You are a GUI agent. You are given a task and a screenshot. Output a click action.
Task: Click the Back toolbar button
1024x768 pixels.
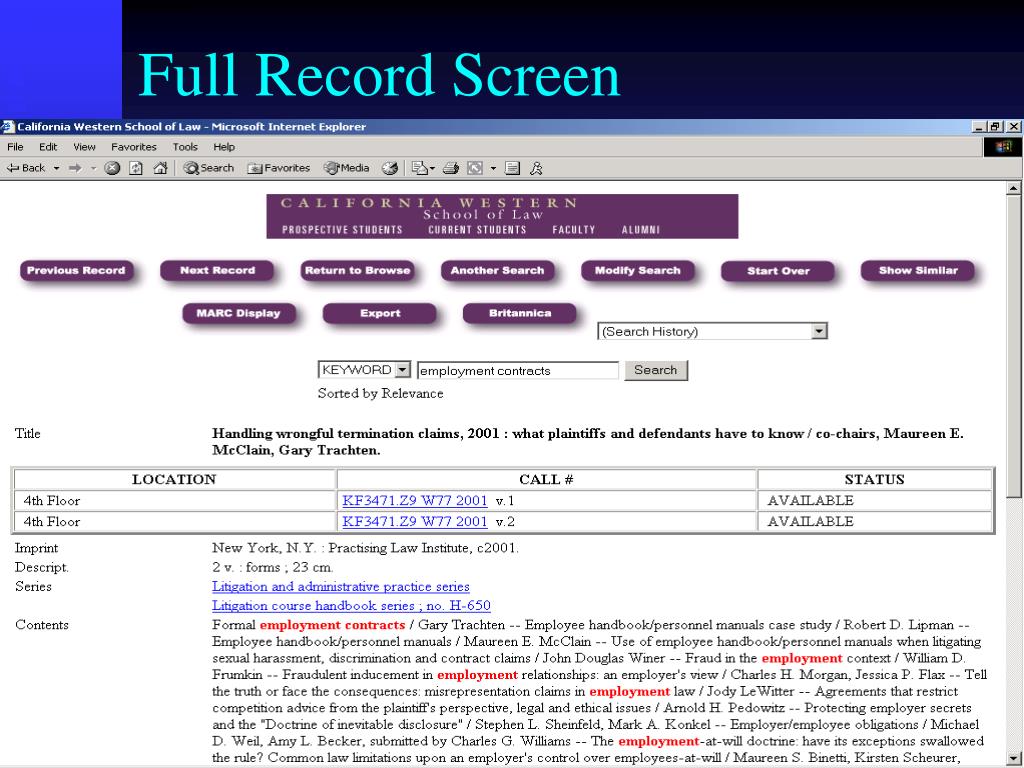(25, 168)
